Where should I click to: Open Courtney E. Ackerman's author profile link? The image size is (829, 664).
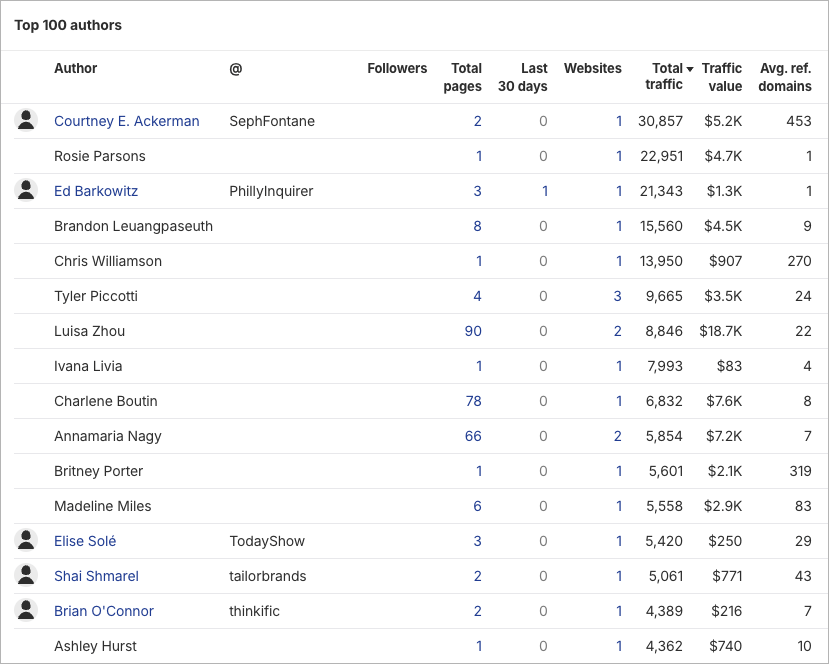126,120
